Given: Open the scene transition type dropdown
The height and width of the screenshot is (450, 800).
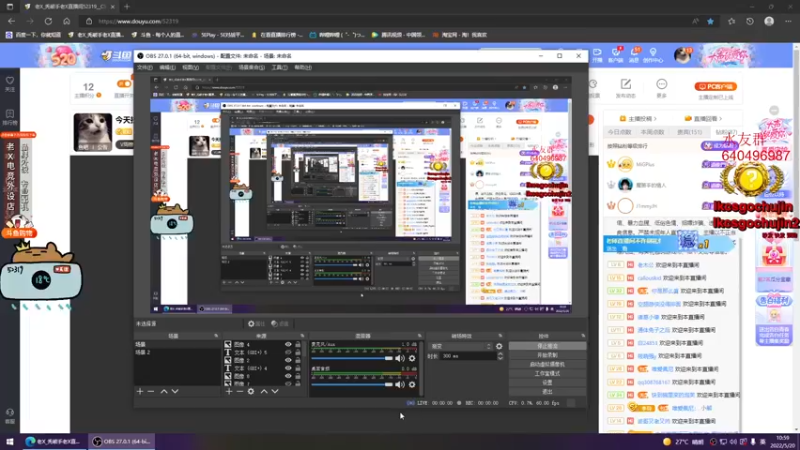Looking at the screenshot, I should 460,346.
